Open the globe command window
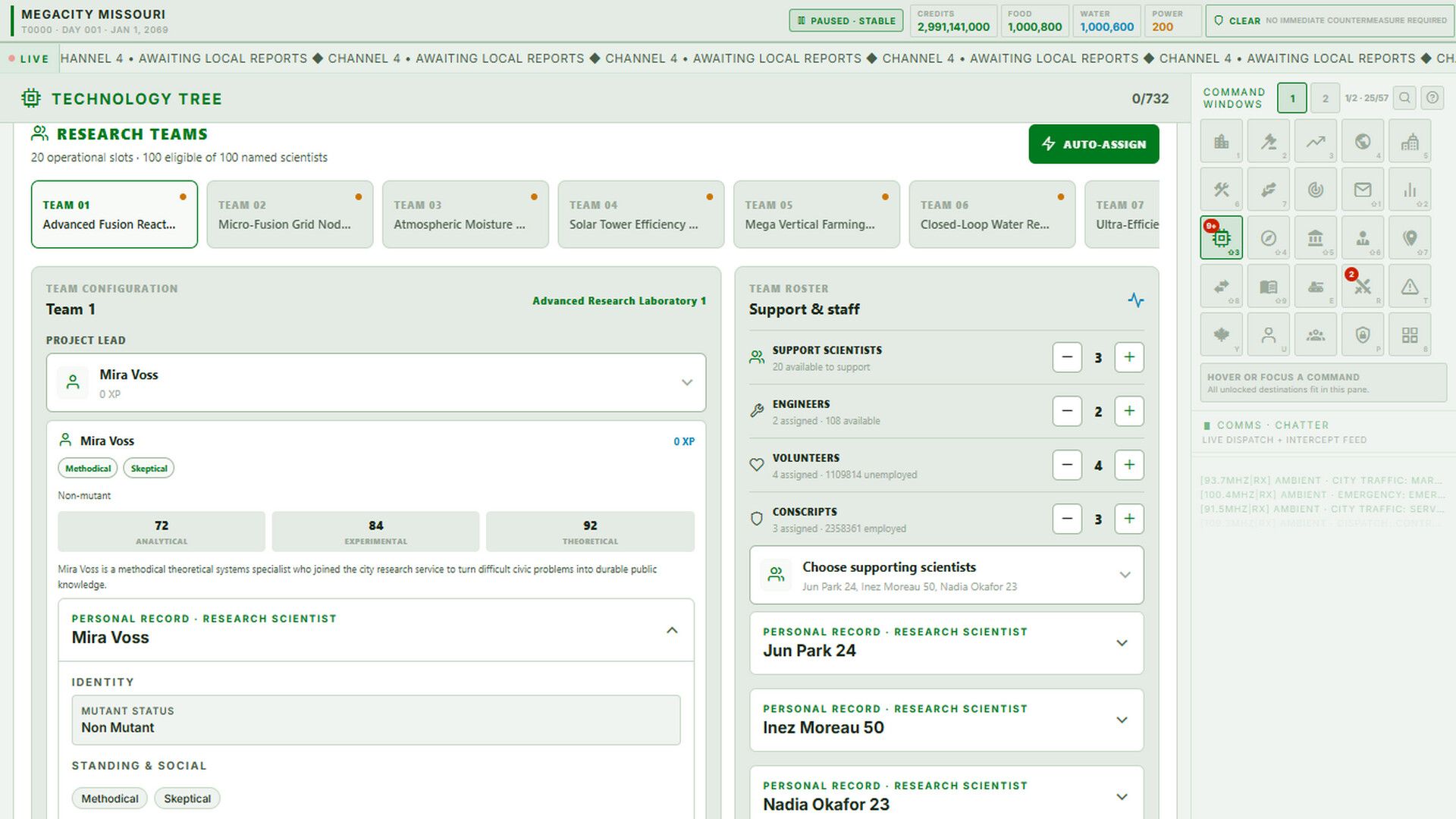 click(1363, 141)
